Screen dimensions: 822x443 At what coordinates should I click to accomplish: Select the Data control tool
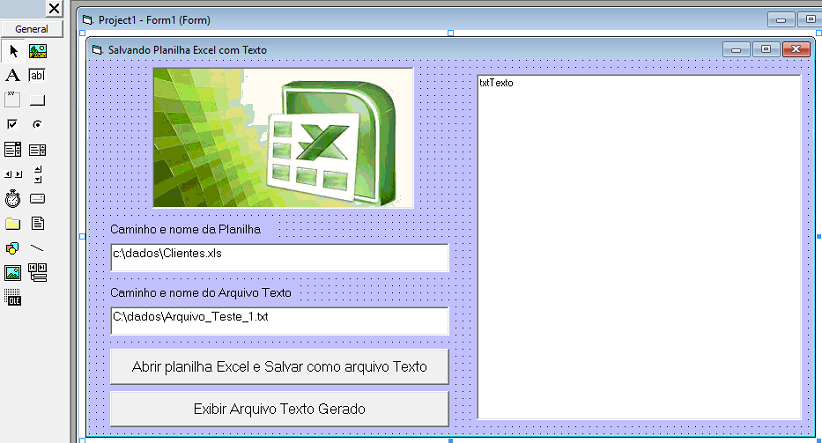point(37,273)
